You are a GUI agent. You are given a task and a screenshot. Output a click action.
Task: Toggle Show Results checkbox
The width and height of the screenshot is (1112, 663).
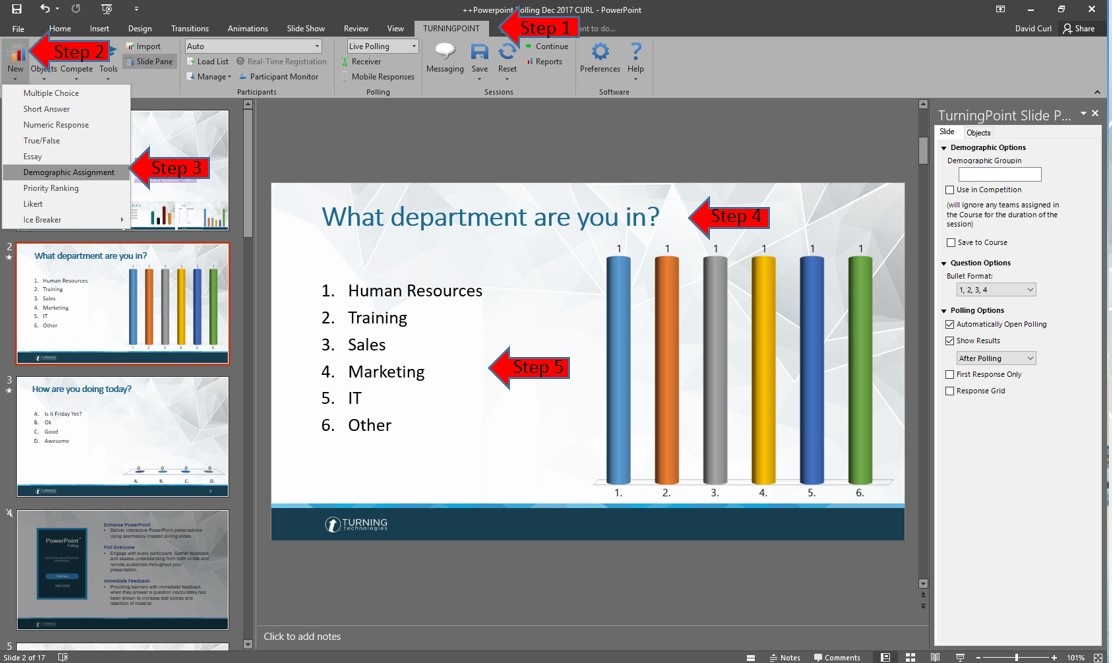950,341
